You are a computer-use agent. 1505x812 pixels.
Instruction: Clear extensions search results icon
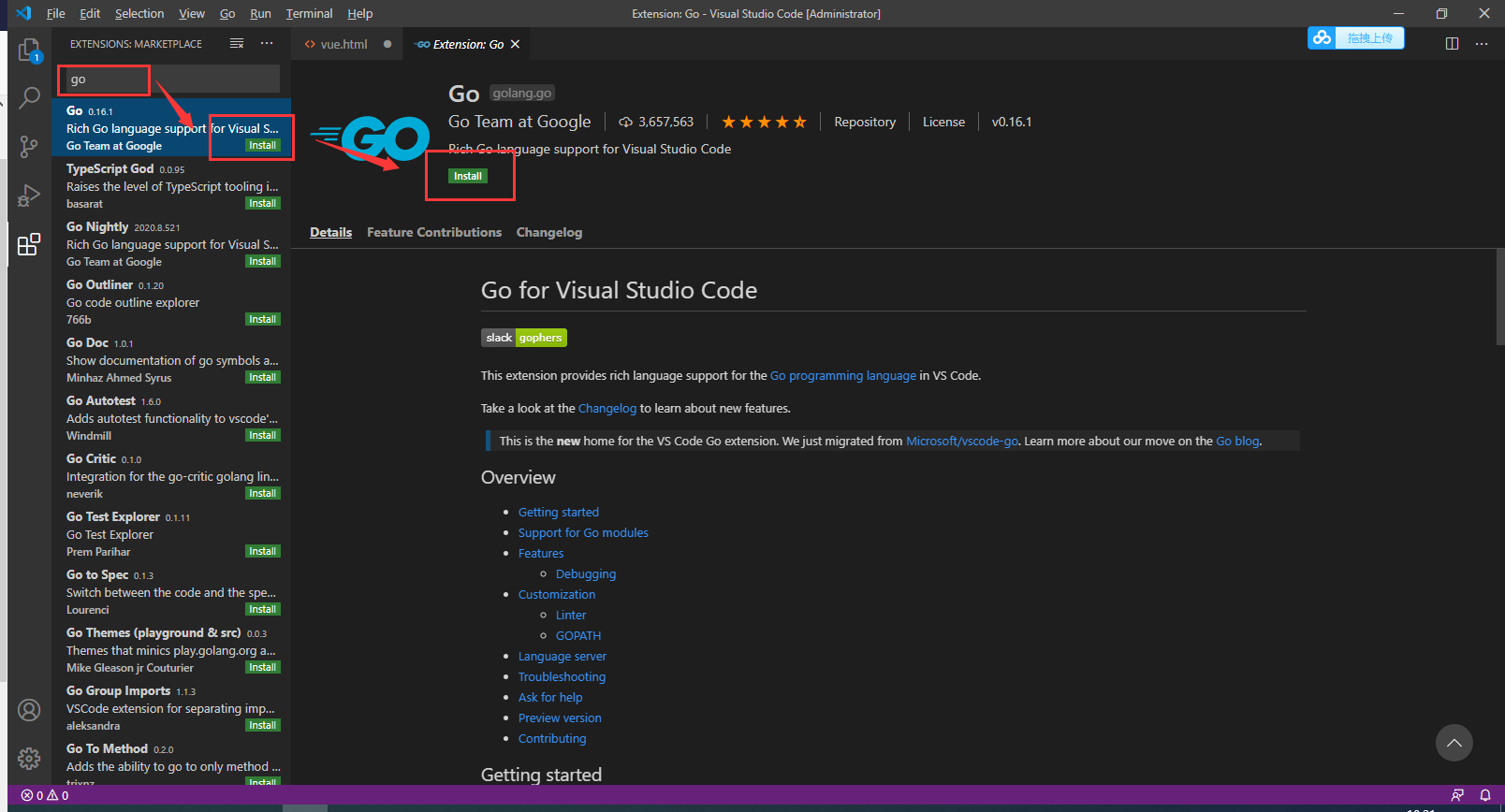(x=237, y=44)
